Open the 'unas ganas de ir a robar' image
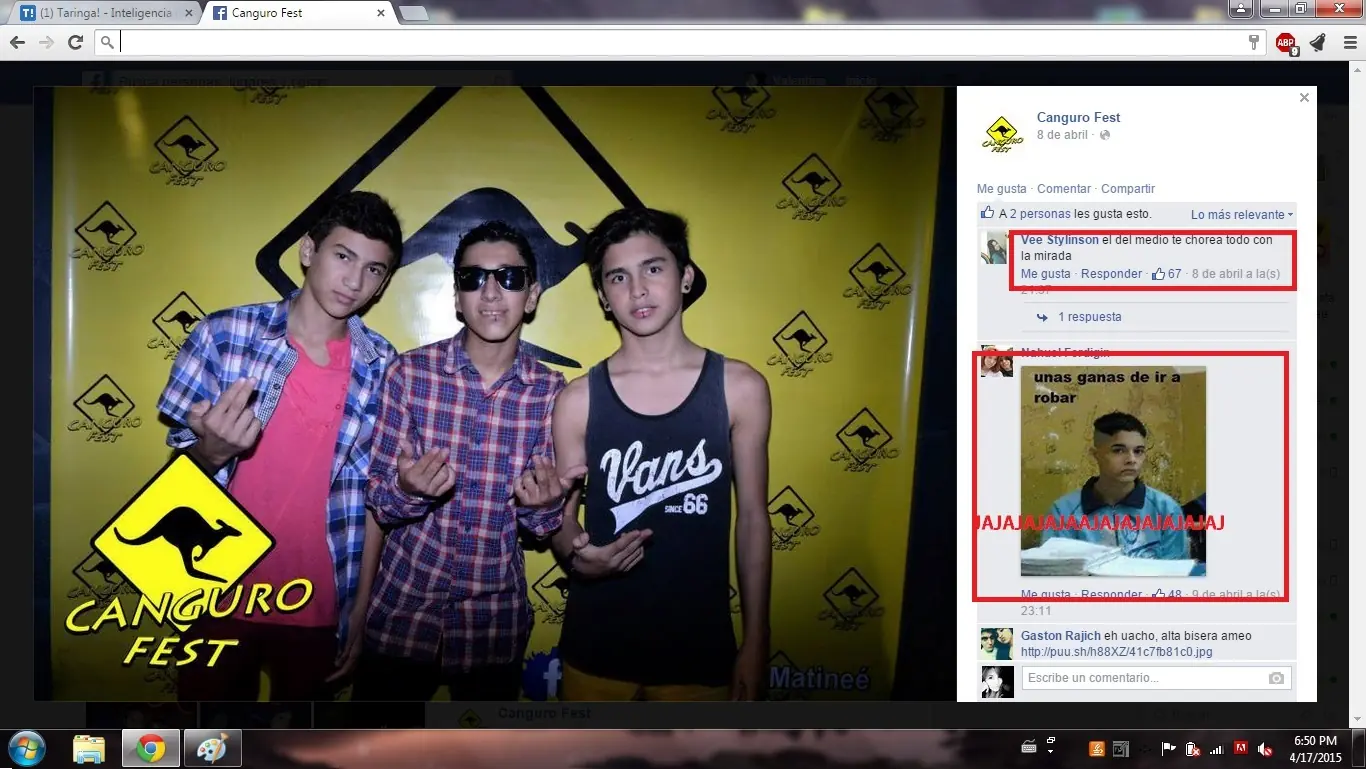This screenshot has height=769, width=1366. [x=1113, y=471]
